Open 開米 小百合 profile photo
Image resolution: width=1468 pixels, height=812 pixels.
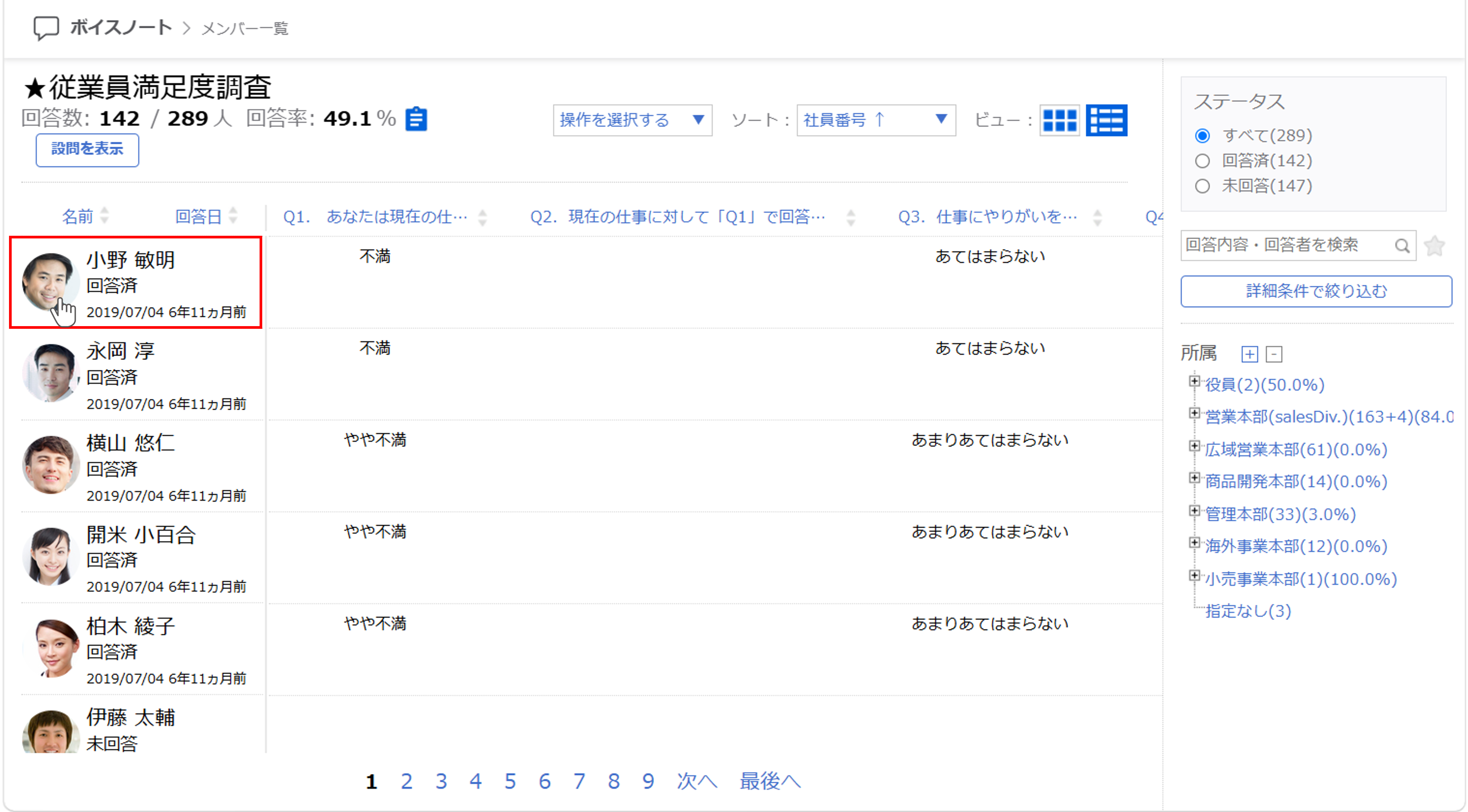click(x=50, y=556)
